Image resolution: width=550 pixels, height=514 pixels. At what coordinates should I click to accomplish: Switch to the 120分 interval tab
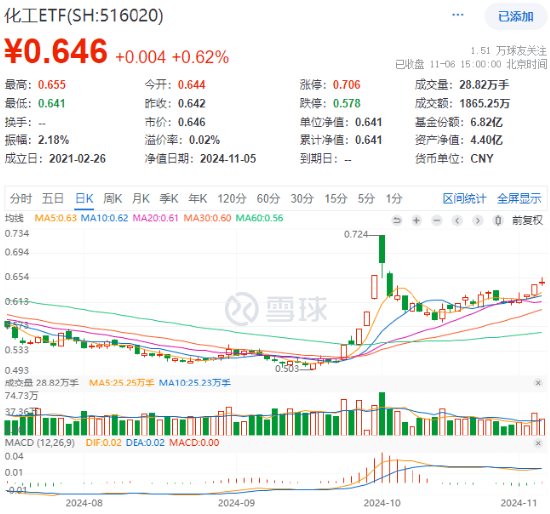(232, 199)
